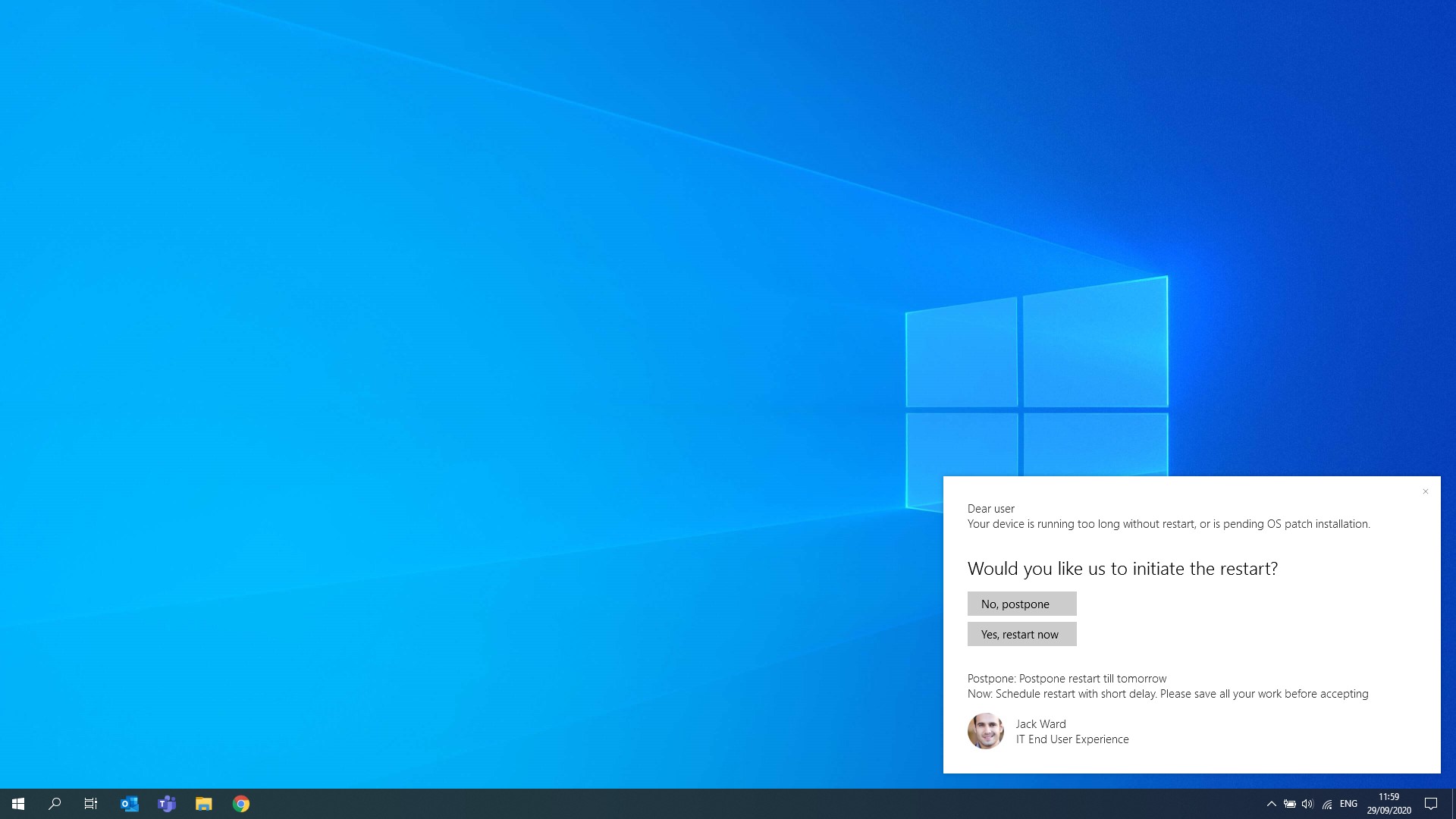This screenshot has height=819, width=1456.
Task: Click Jack Ward's profile photo
Action: pyautogui.click(x=986, y=731)
